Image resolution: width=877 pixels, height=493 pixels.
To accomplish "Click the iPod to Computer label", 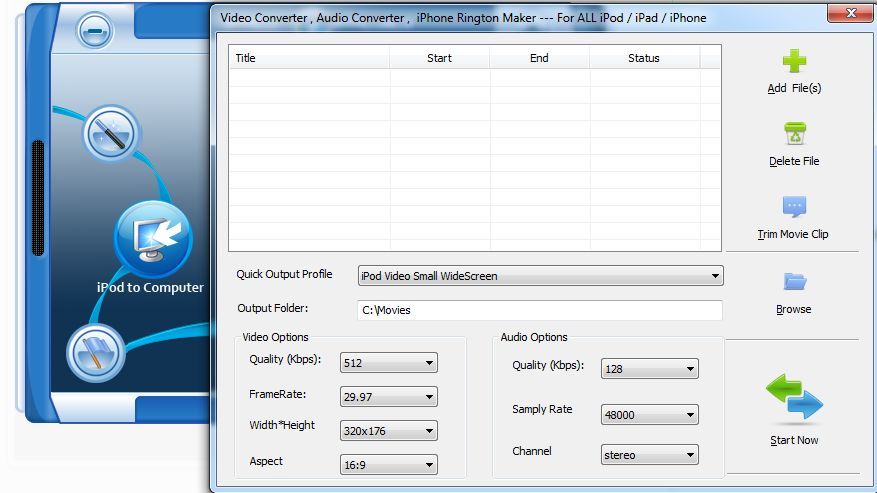I will pyautogui.click(x=150, y=288).
